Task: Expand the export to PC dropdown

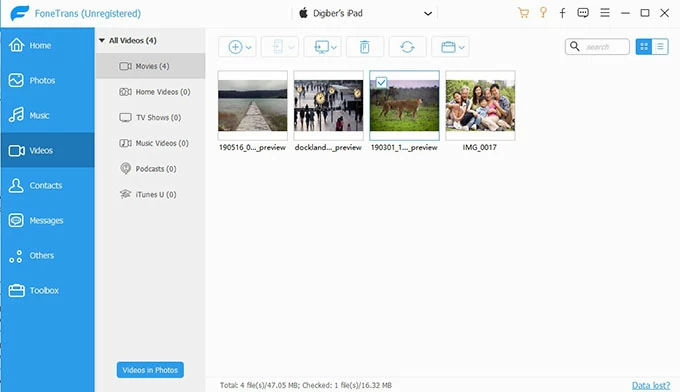Action: 322,47
